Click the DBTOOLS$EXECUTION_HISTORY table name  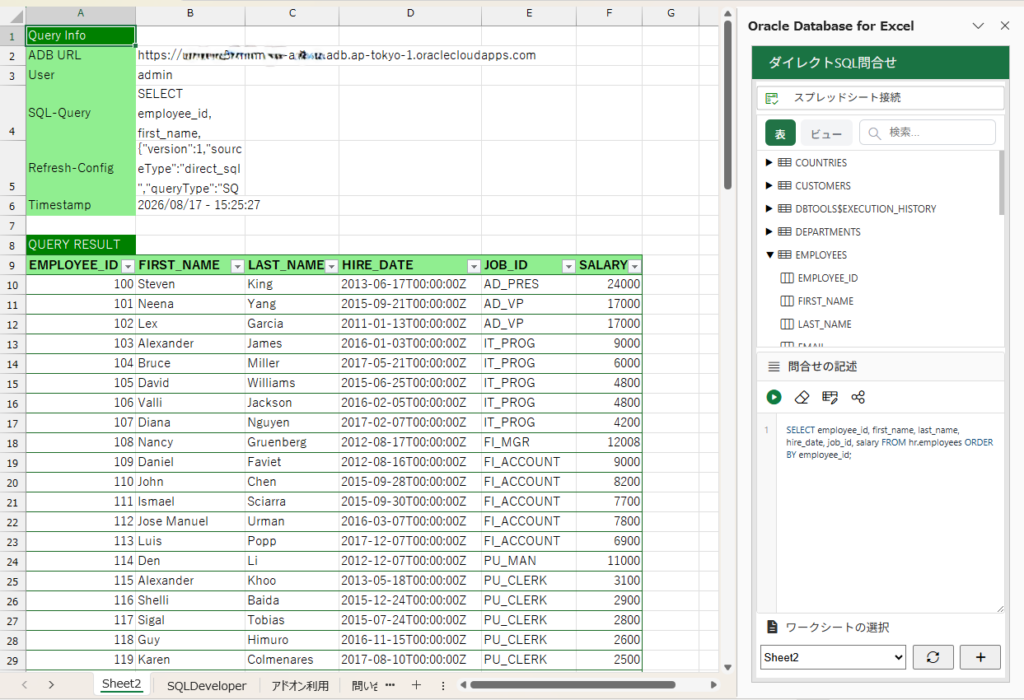tap(865, 209)
